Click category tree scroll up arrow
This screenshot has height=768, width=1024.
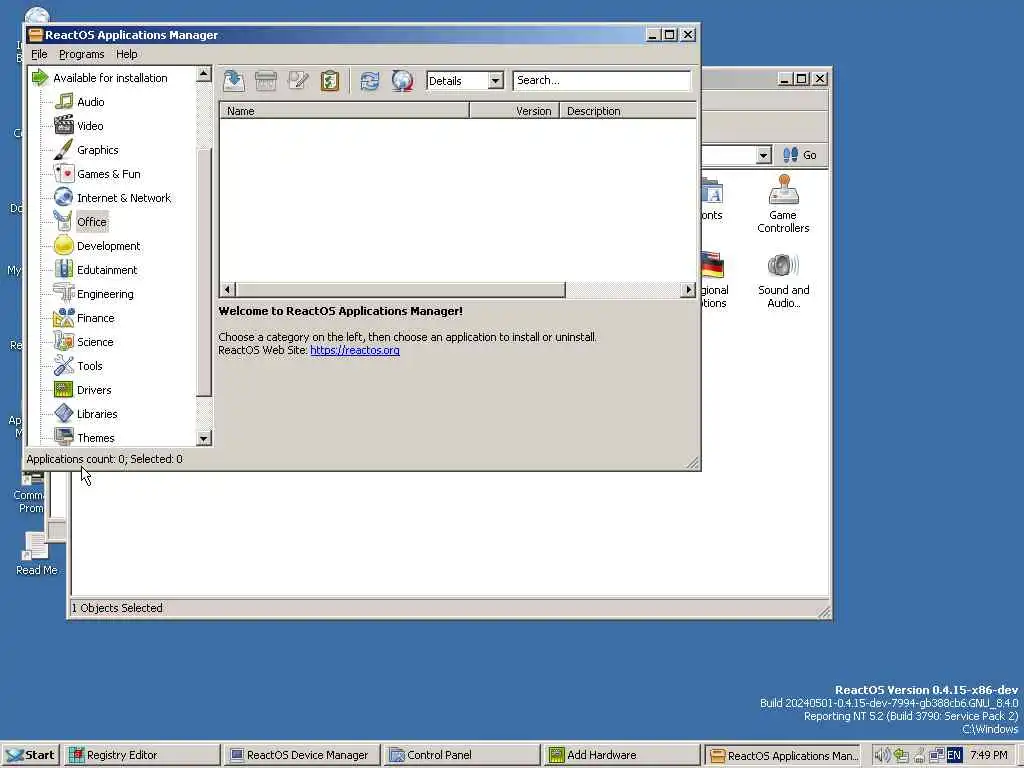point(204,74)
